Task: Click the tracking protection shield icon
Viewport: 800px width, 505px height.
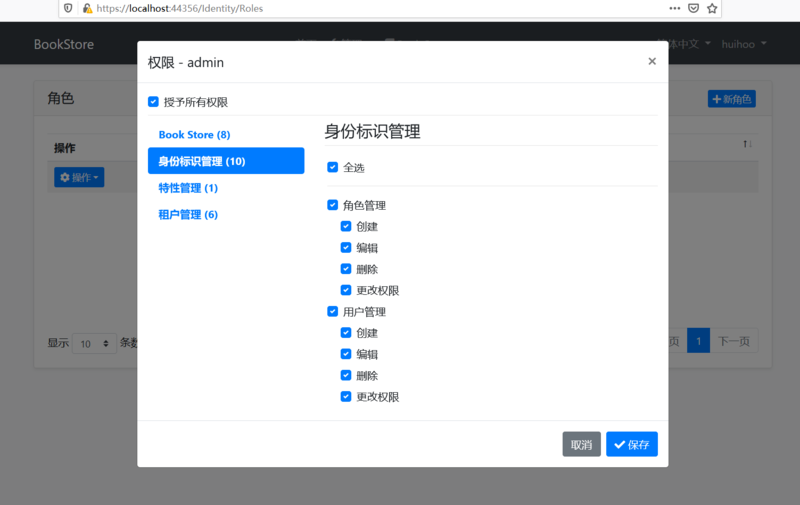Action: [67, 8]
